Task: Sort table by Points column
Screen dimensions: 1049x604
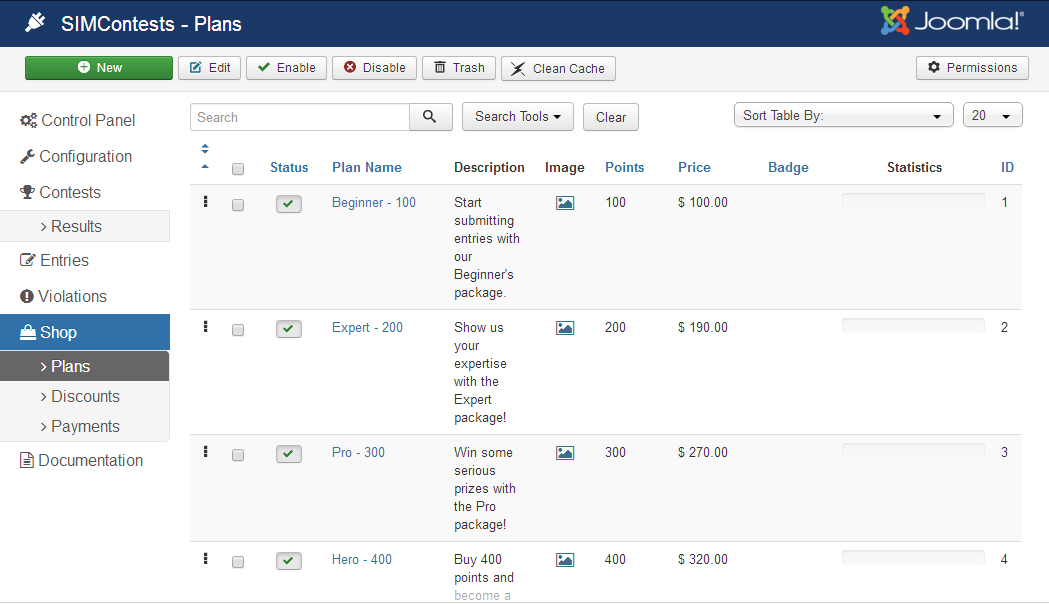Action: 624,168
